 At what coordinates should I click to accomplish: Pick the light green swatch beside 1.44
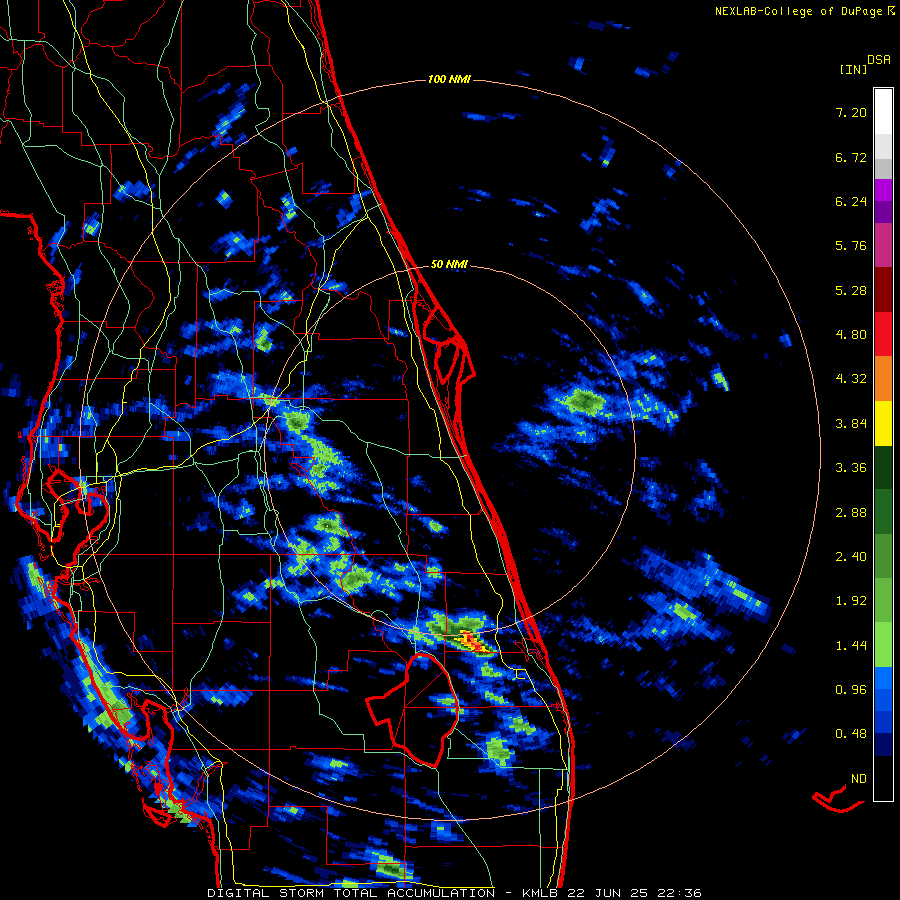coord(883,645)
